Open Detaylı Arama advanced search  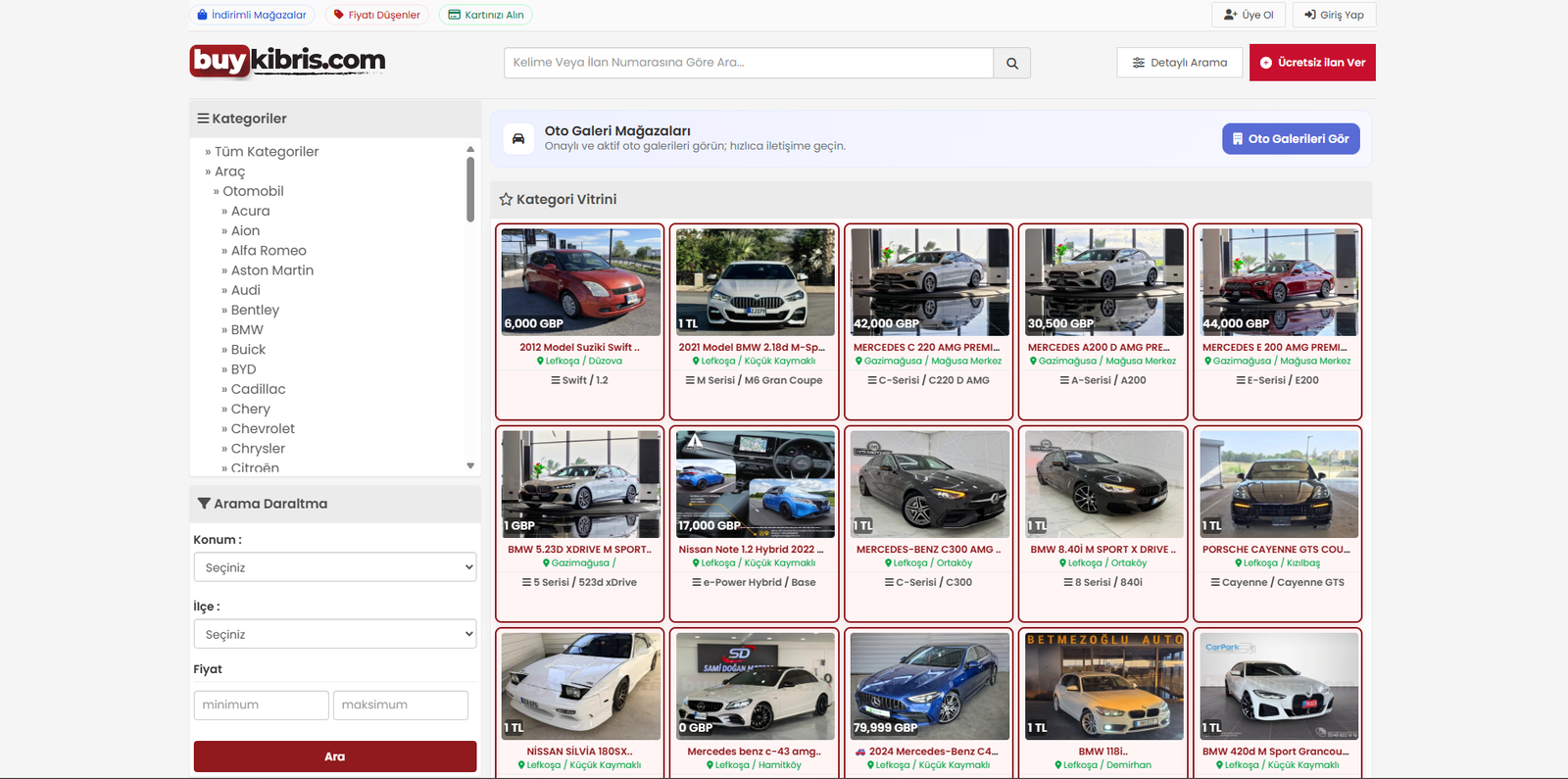[1180, 63]
